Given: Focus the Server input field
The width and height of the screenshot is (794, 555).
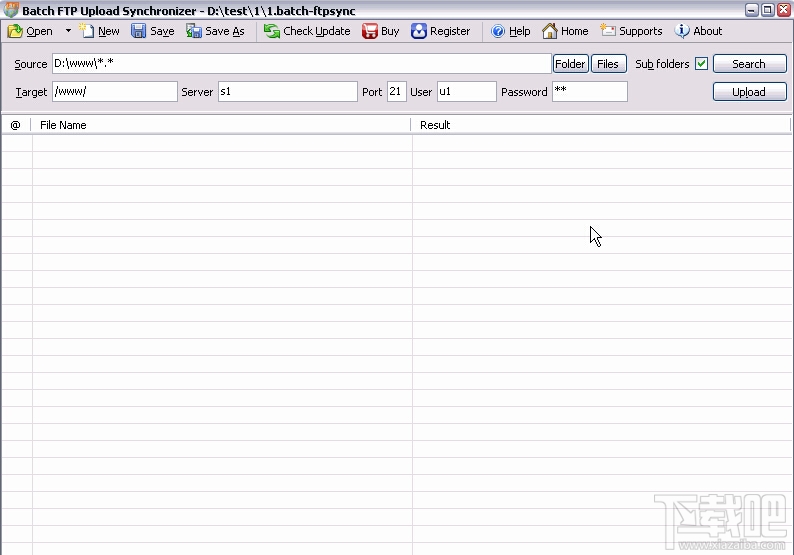Looking at the screenshot, I should [288, 92].
